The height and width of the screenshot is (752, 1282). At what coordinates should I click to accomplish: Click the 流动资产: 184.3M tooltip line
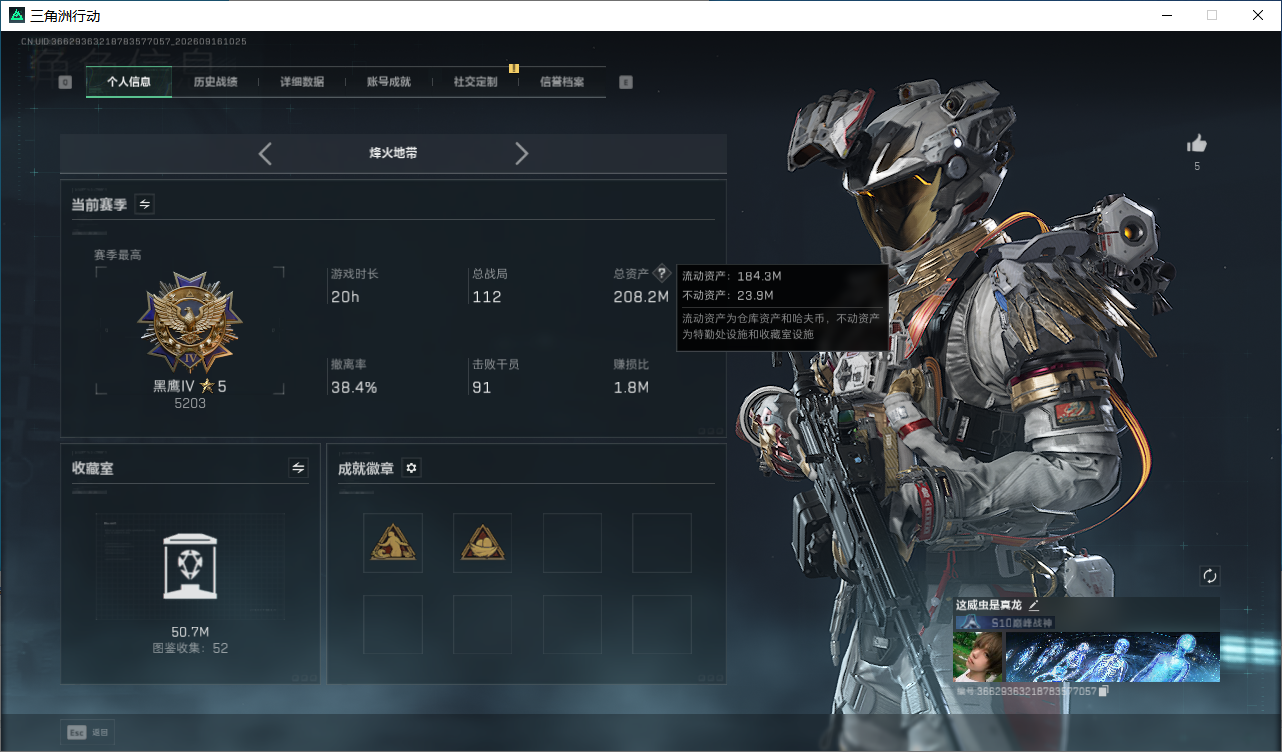pos(732,275)
